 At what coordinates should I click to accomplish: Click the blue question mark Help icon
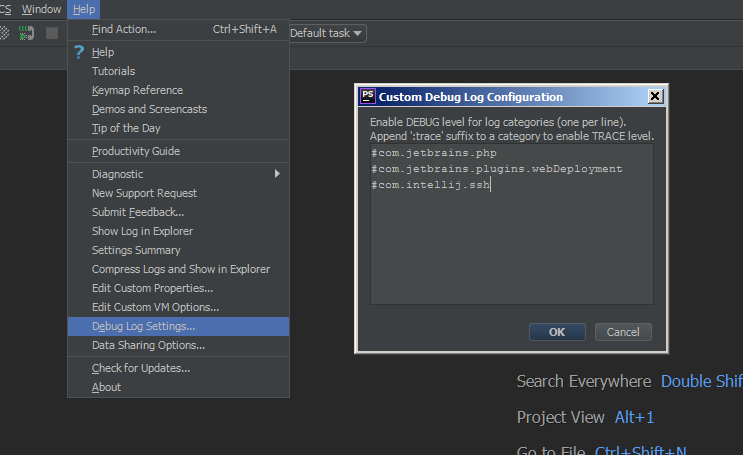coord(79,52)
